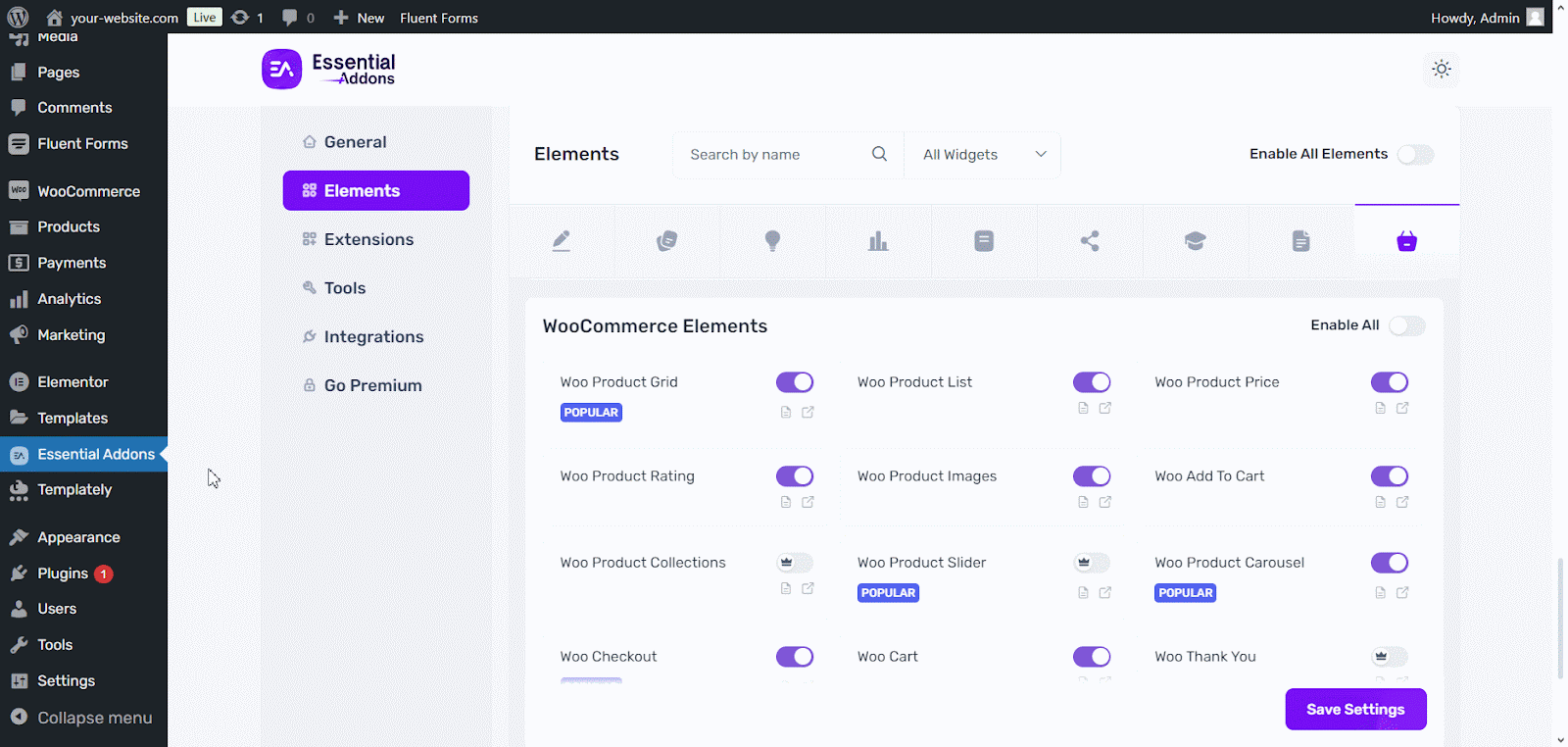Open the form styler elements tab icon
This screenshot has width=1568, height=747.
[984, 241]
